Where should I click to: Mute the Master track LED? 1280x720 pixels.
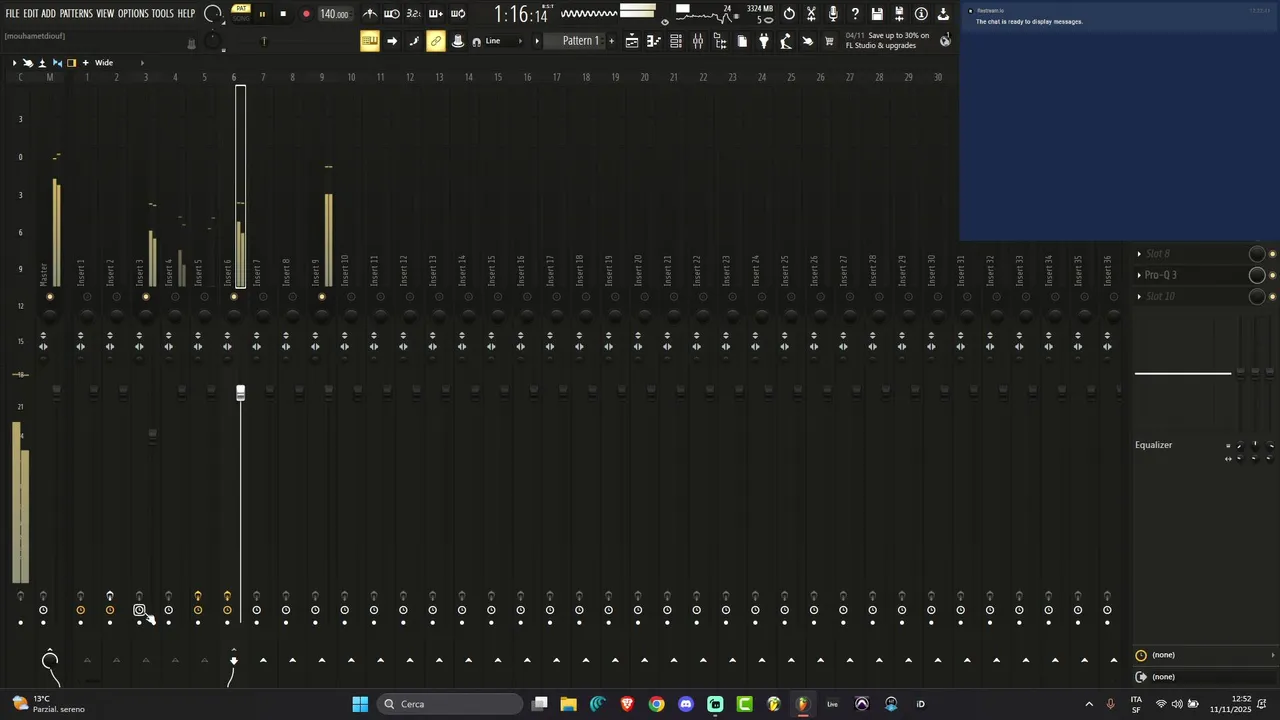click(x=50, y=297)
